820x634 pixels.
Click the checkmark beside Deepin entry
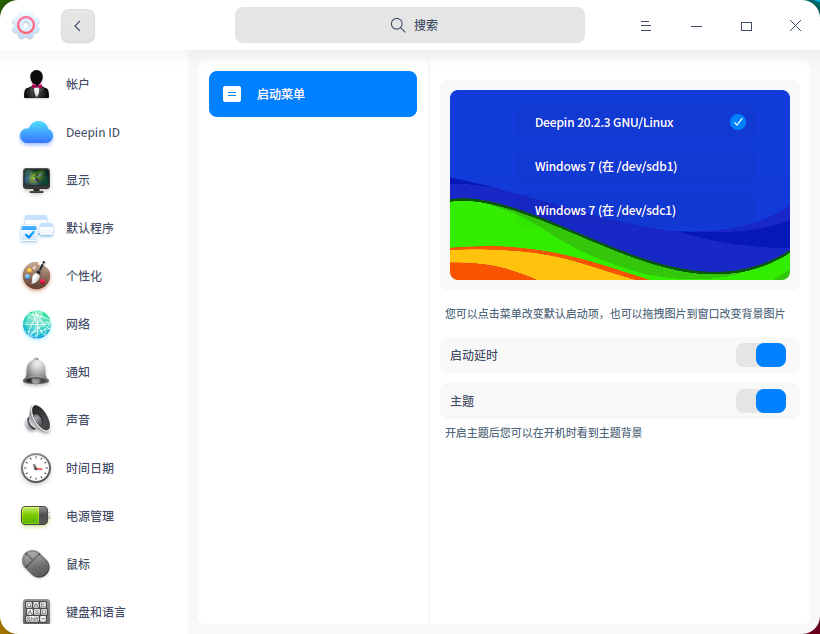(738, 122)
